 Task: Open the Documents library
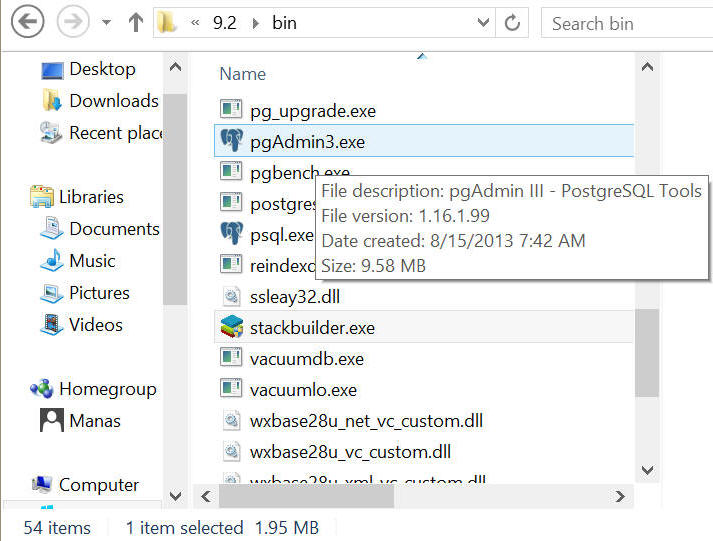pos(115,229)
